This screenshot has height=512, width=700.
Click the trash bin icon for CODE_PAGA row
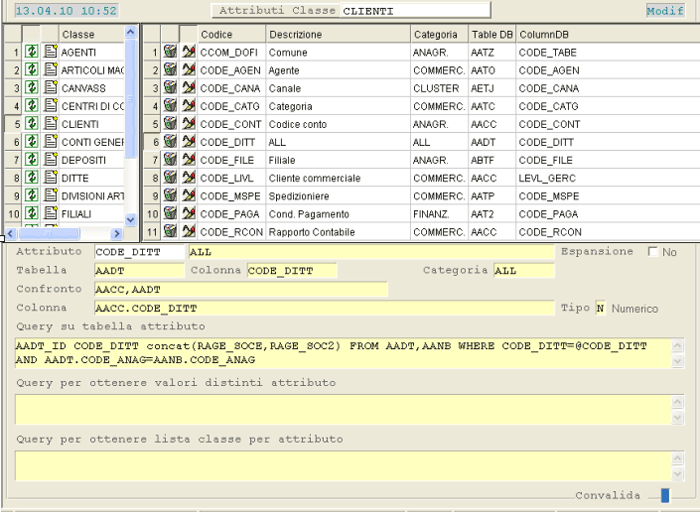tap(170, 214)
